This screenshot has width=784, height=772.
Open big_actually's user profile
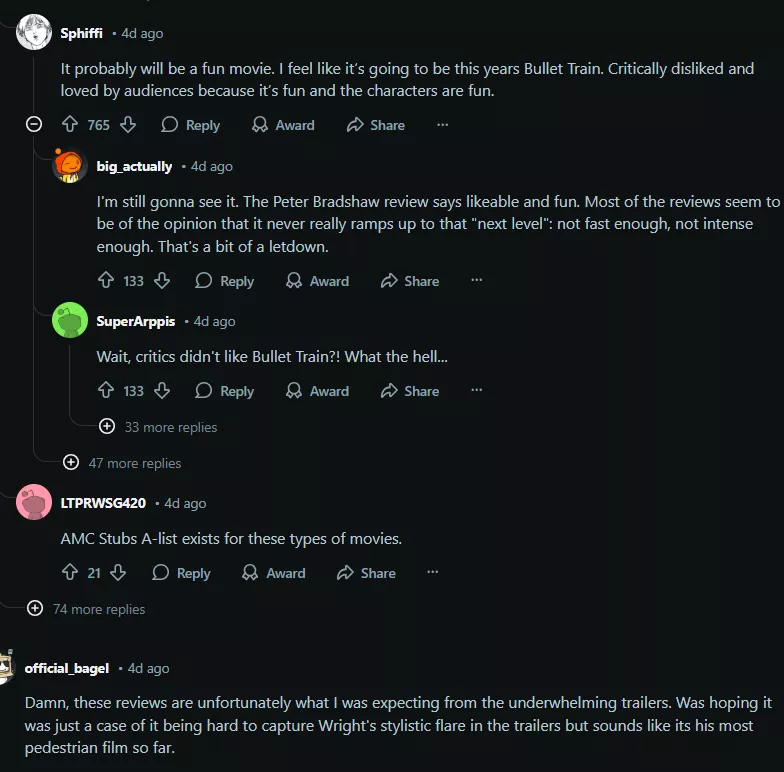[134, 166]
